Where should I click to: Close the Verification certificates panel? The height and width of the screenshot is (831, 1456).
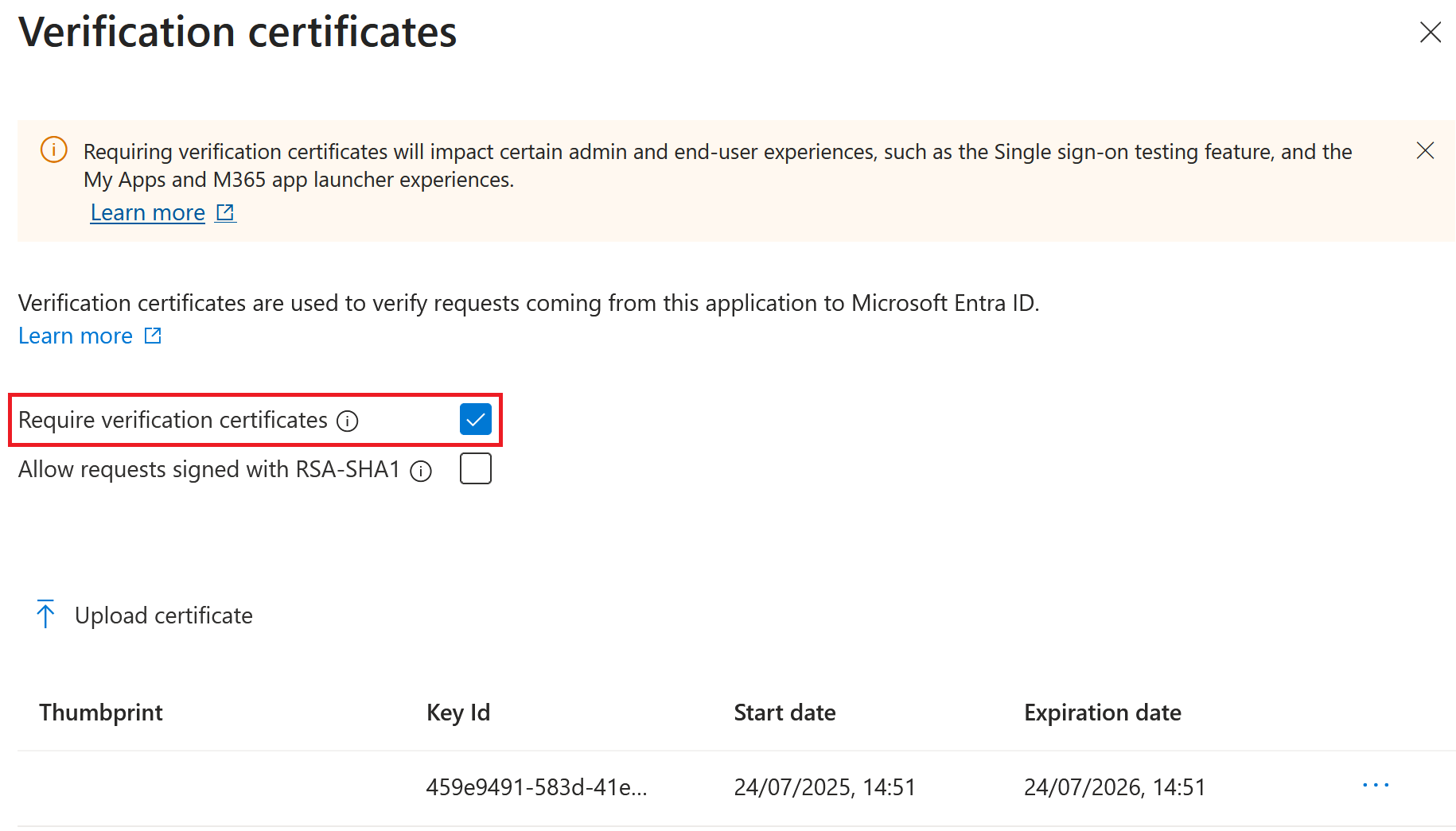pos(1430,33)
